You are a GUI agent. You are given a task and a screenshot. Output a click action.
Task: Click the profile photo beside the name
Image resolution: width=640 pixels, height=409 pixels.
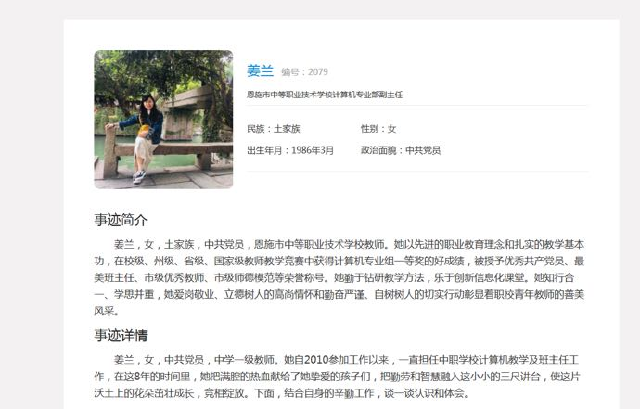tap(164, 119)
